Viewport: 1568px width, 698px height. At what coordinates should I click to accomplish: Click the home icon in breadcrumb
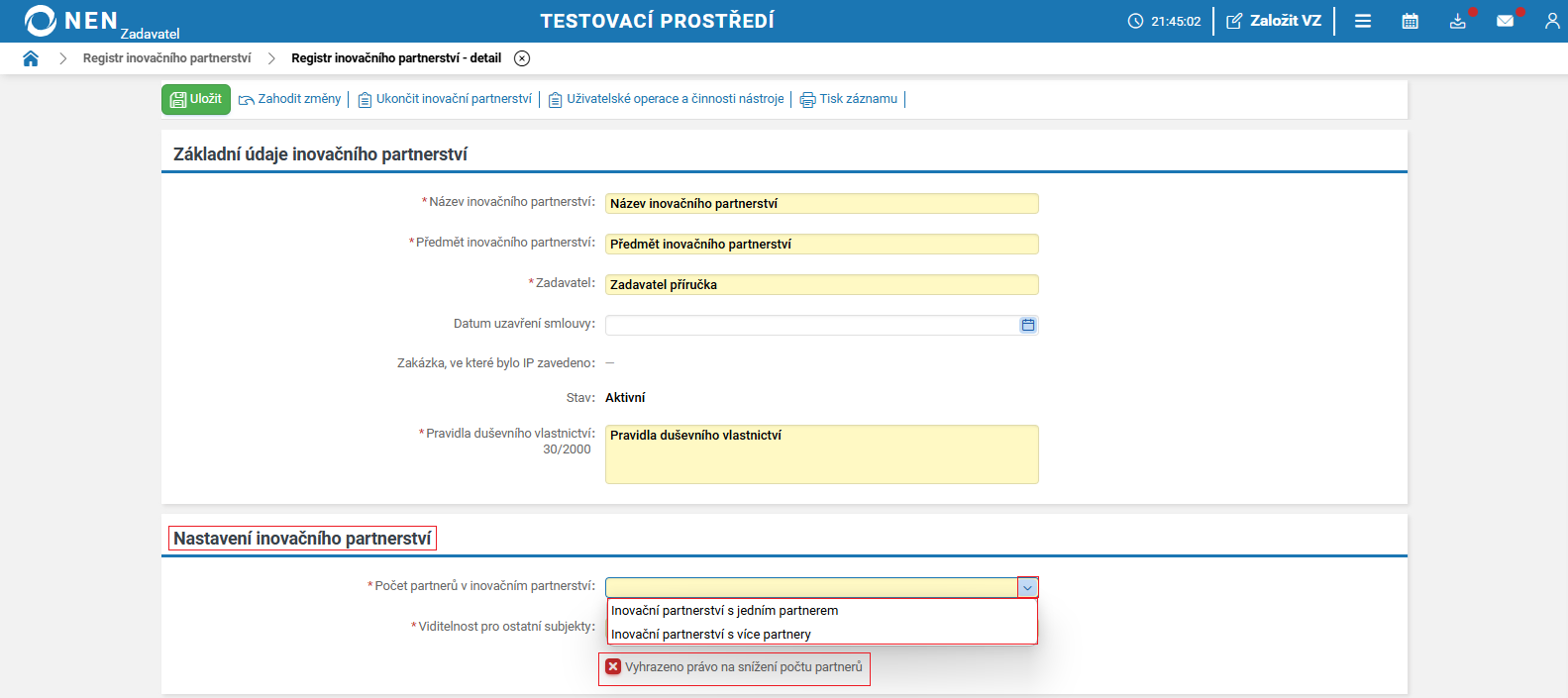coord(31,58)
